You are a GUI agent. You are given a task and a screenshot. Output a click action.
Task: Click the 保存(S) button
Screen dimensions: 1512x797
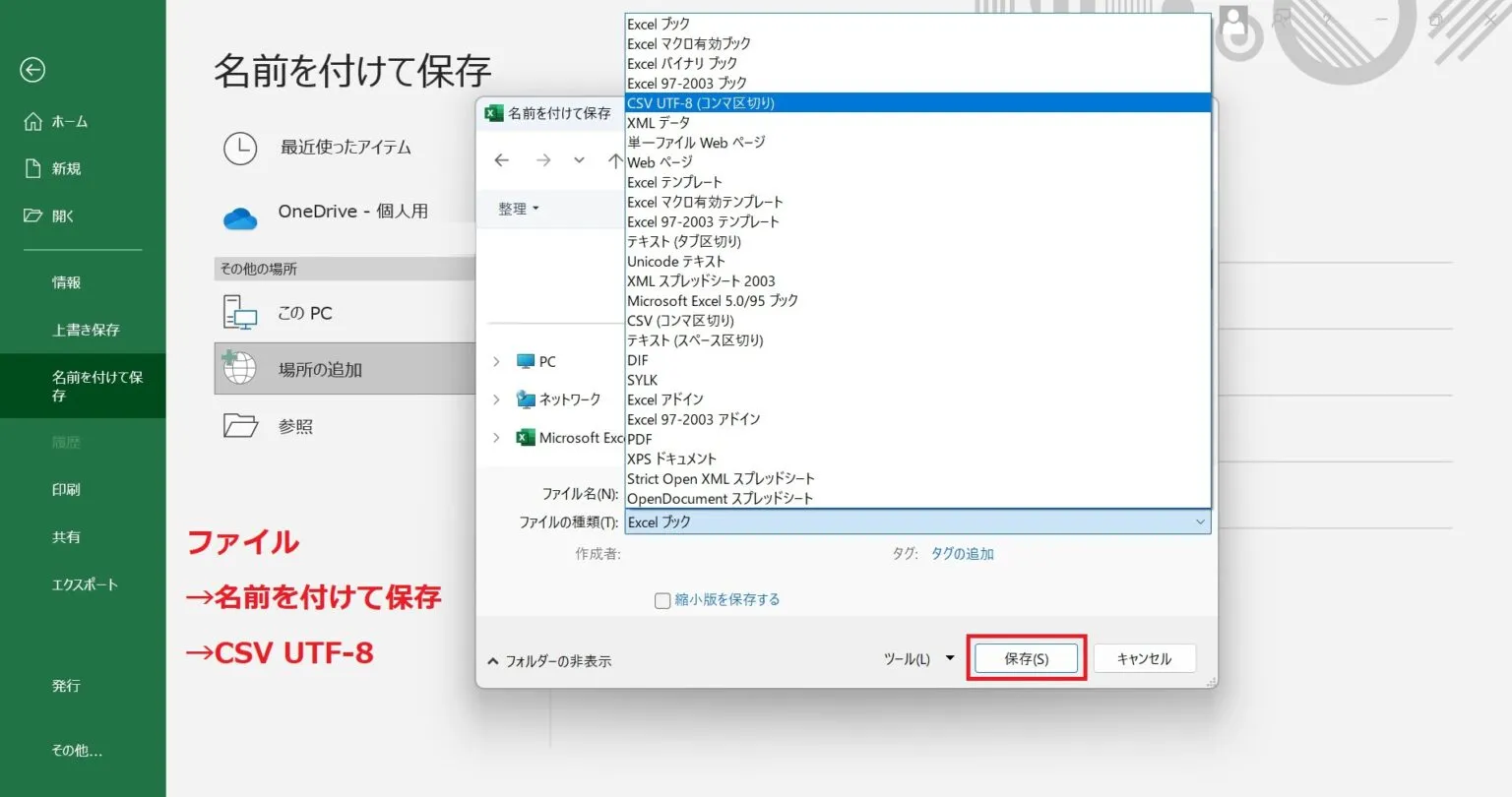tap(1026, 658)
